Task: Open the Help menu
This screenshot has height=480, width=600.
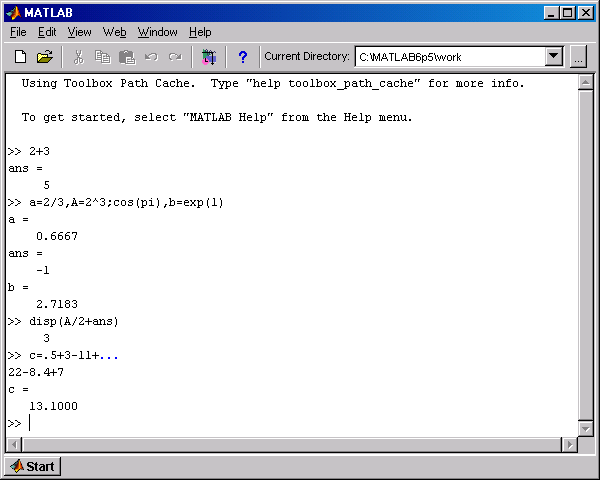Action: 200,32
